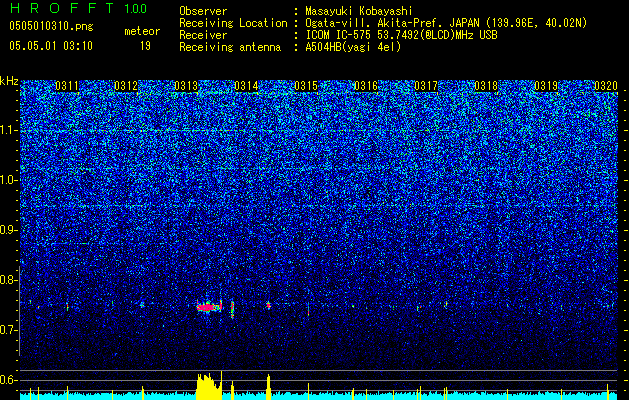Click the 'Receiving Location' label
The height and width of the screenshot is (400, 629).
pyautogui.click(x=233, y=23)
